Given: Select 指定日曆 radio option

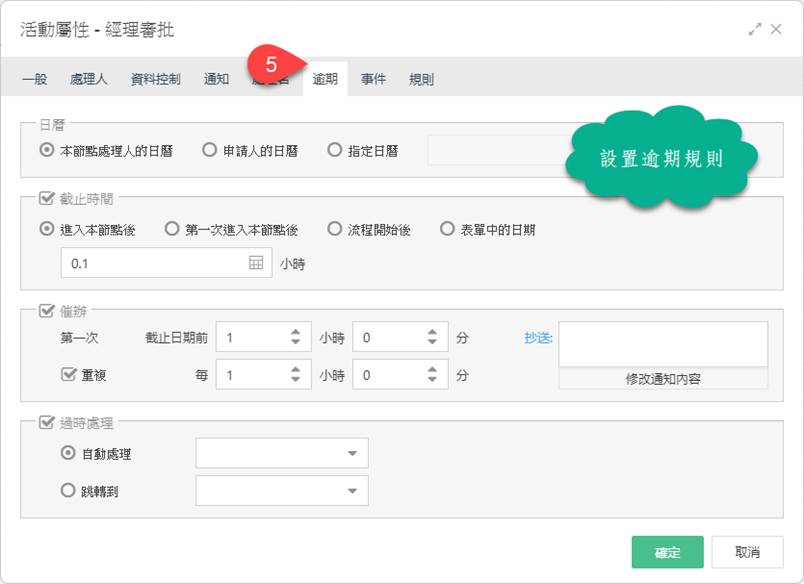Looking at the screenshot, I should 334,150.
